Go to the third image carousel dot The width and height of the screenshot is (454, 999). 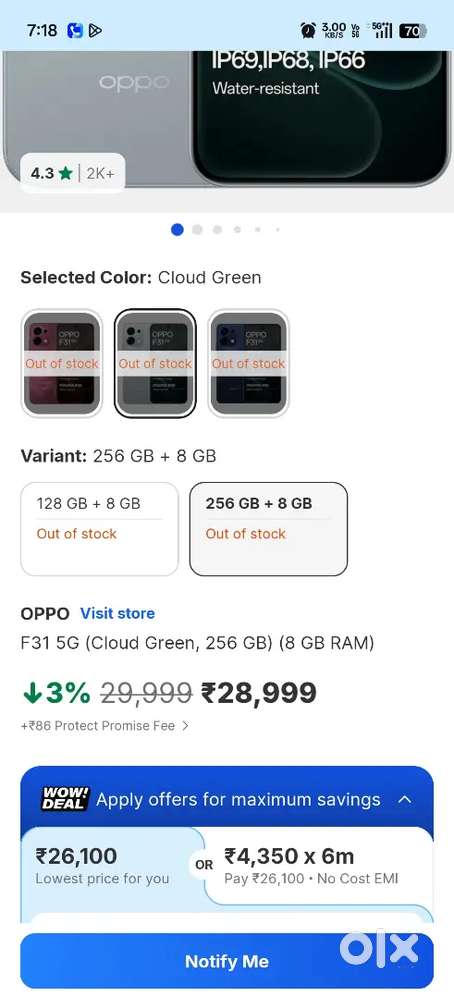tap(218, 229)
